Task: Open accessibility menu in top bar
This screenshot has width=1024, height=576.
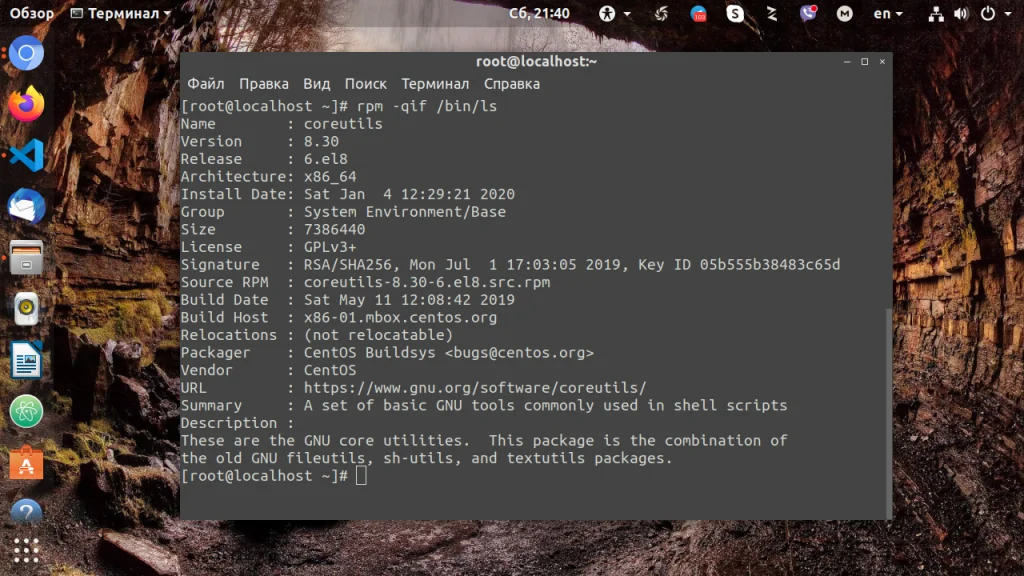Action: (614, 13)
